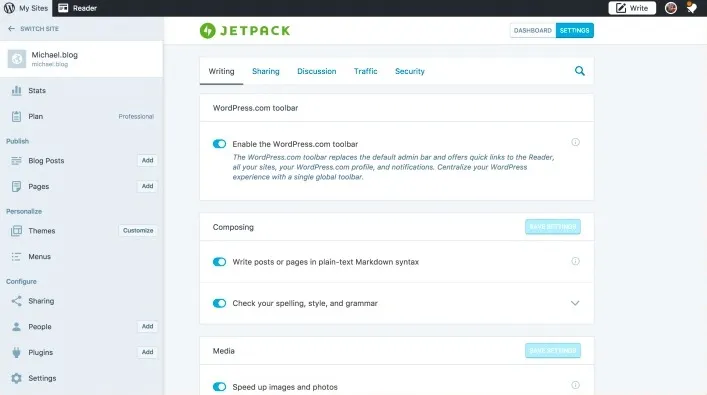Viewport: 707px width, 395px height.
Task: Show info for WordPress.com toolbar setting
Action: click(x=575, y=142)
